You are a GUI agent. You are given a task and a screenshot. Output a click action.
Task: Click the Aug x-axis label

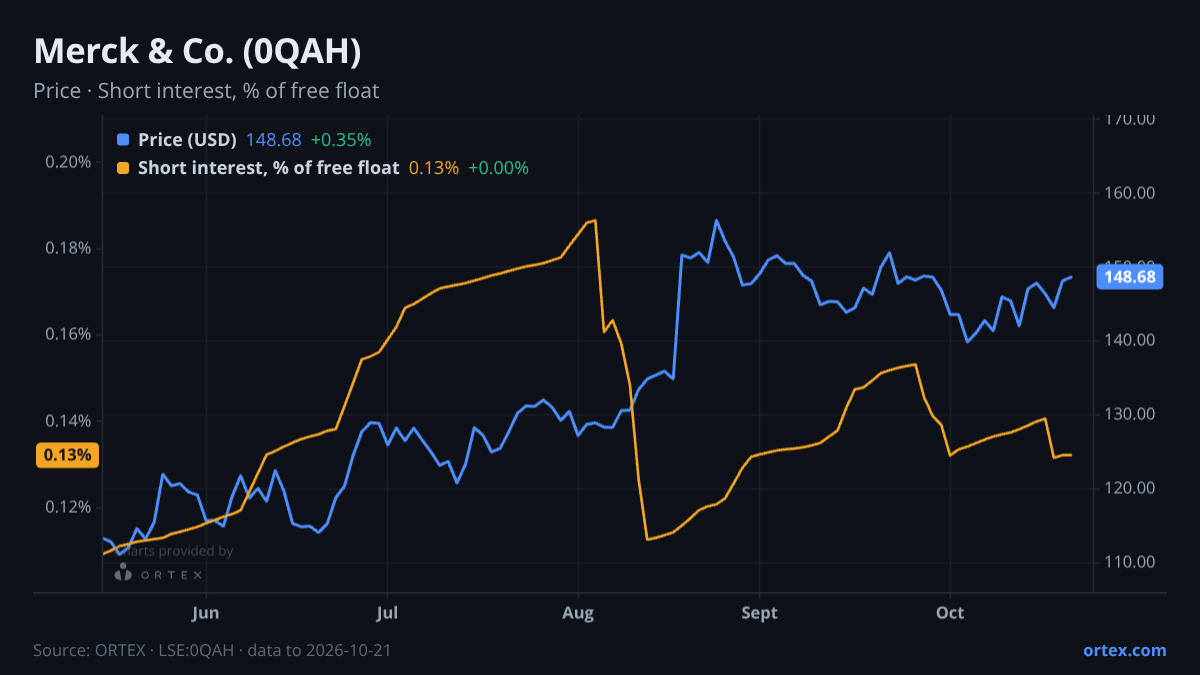(578, 612)
